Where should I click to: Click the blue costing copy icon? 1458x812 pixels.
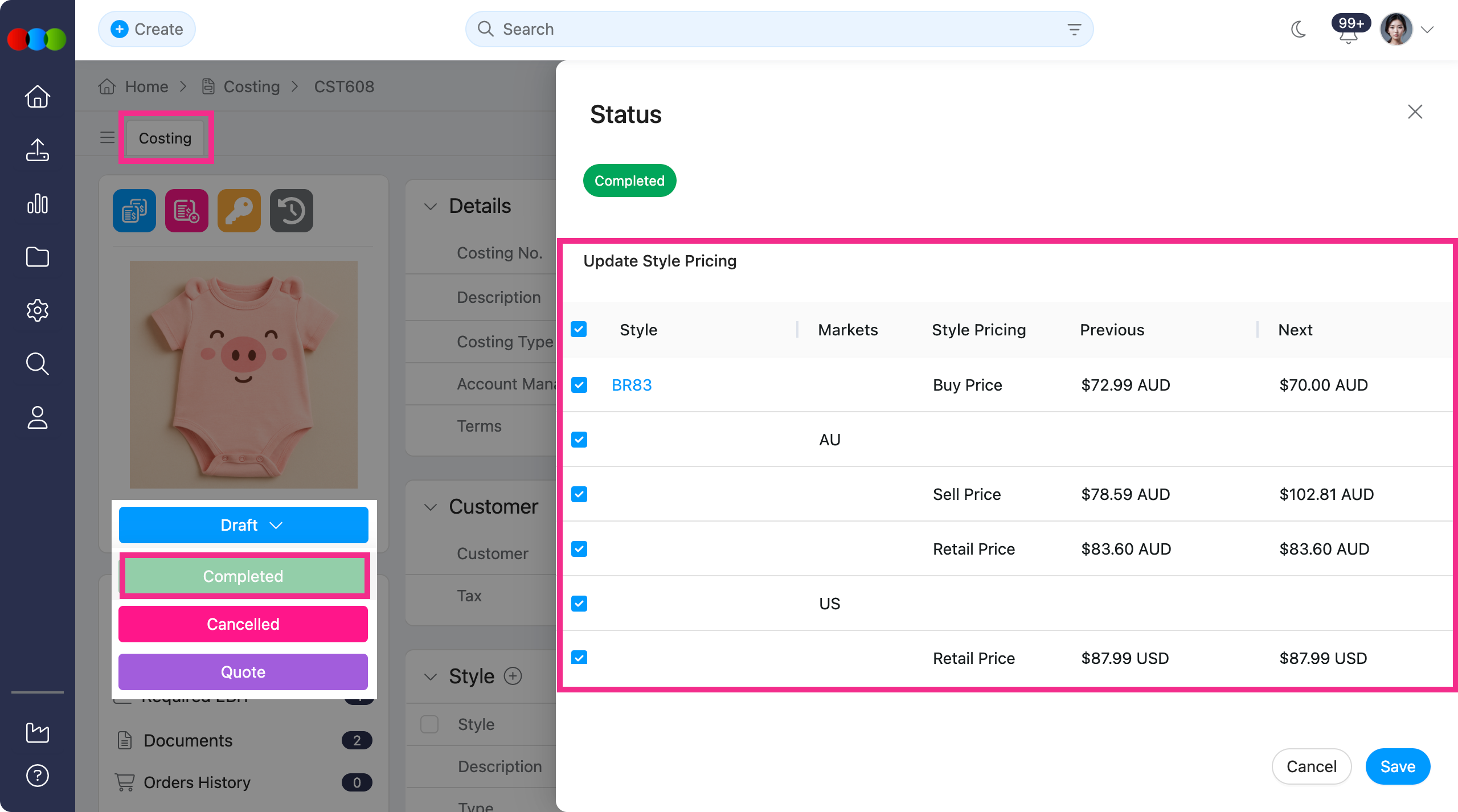point(134,211)
